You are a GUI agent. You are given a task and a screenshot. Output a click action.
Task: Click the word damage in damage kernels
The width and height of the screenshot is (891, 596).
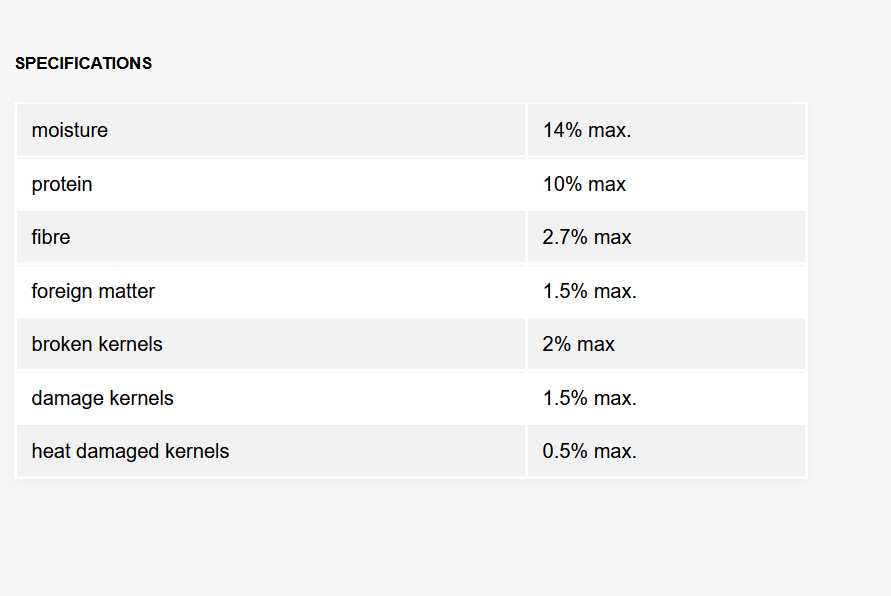pyautogui.click(x=68, y=399)
